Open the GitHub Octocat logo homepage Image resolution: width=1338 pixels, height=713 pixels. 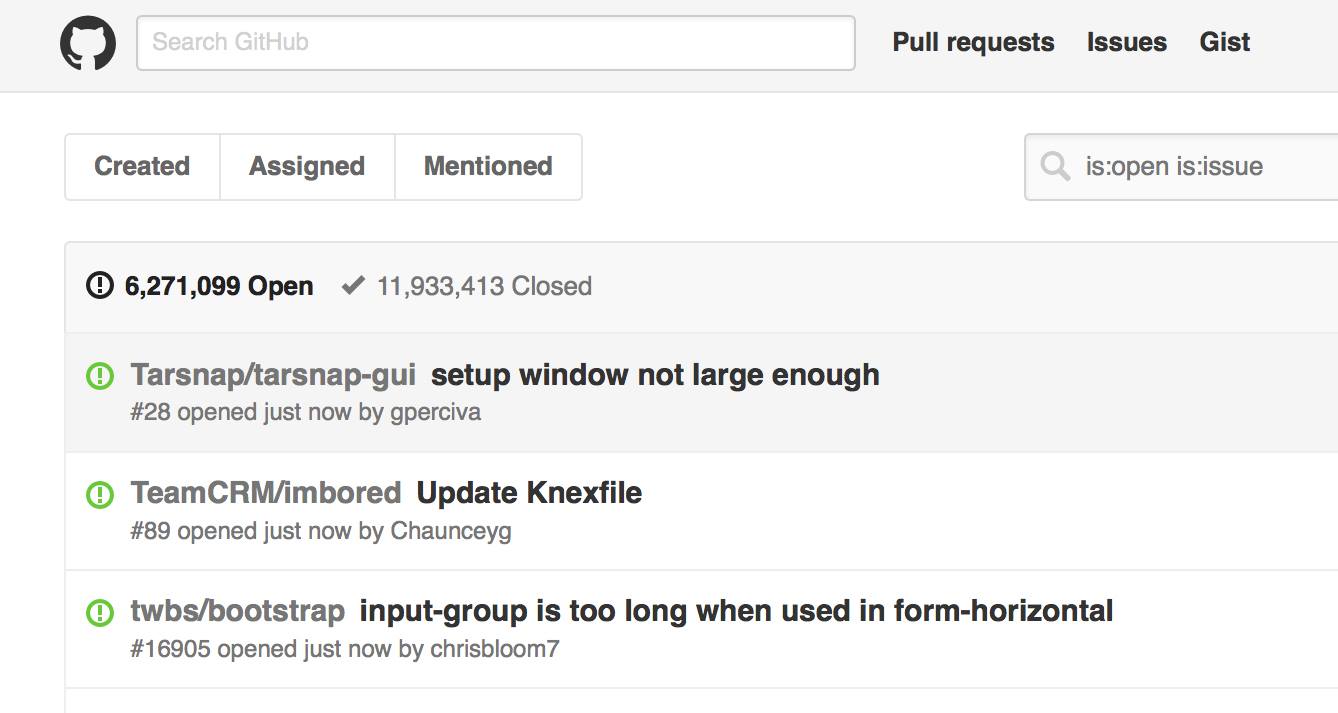(88, 43)
